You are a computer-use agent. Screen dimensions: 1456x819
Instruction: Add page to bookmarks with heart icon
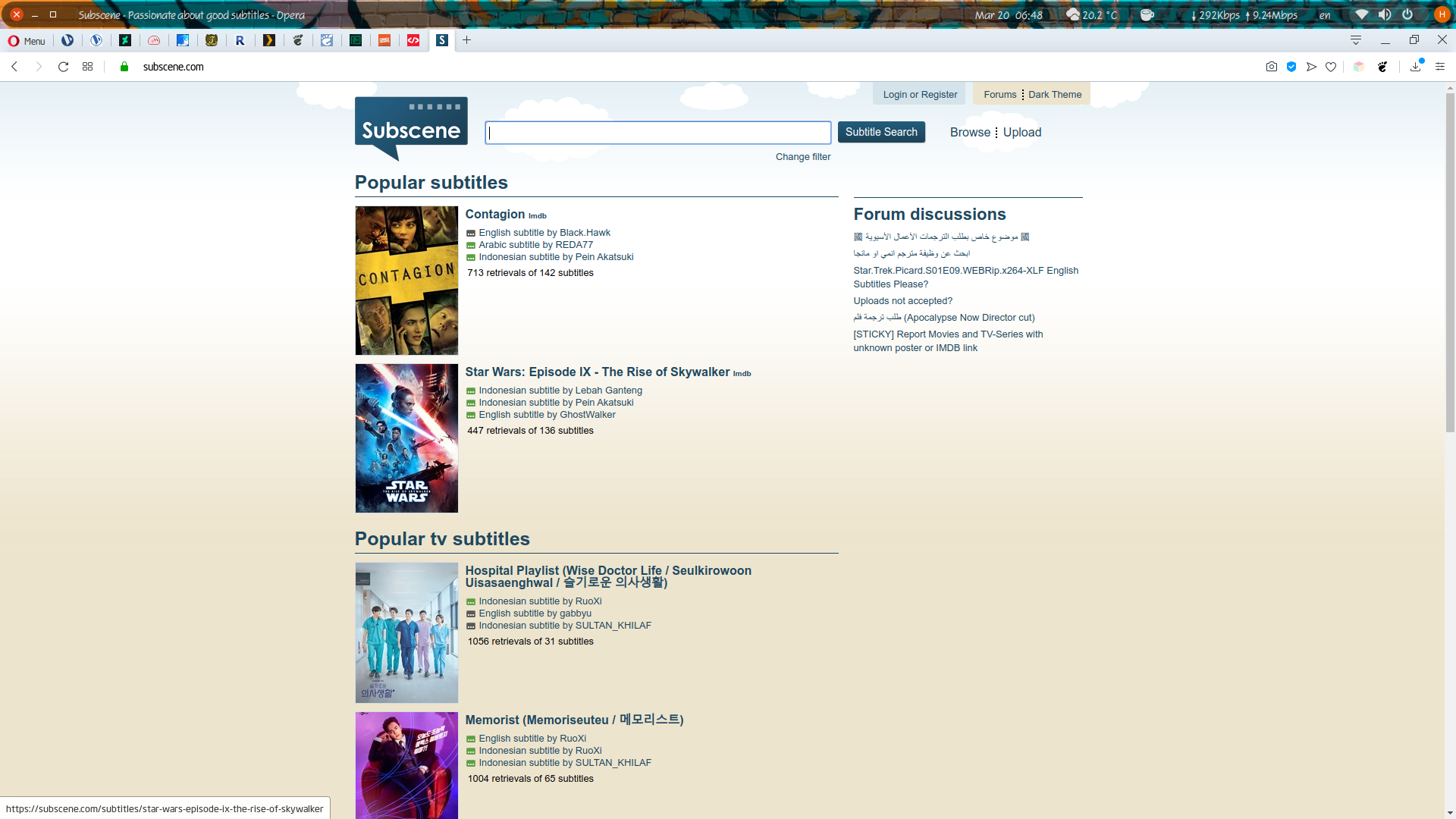click(1331, 67)
